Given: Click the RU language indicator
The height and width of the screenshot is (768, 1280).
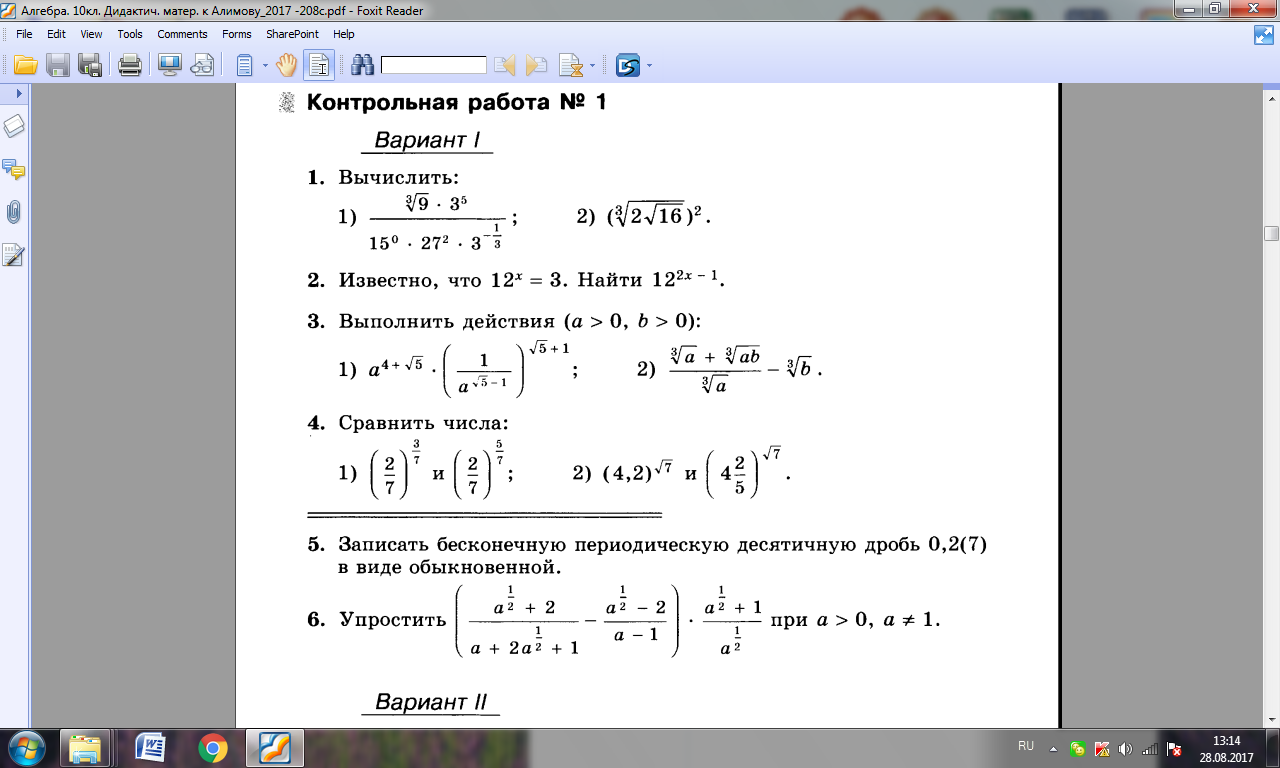Looking at the screenshot, I should coord(1026,746).
